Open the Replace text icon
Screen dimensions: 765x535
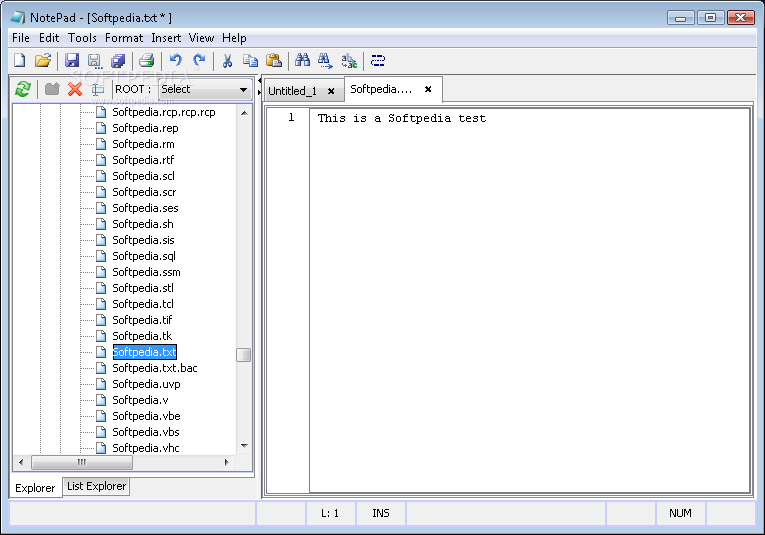point(349,61)
